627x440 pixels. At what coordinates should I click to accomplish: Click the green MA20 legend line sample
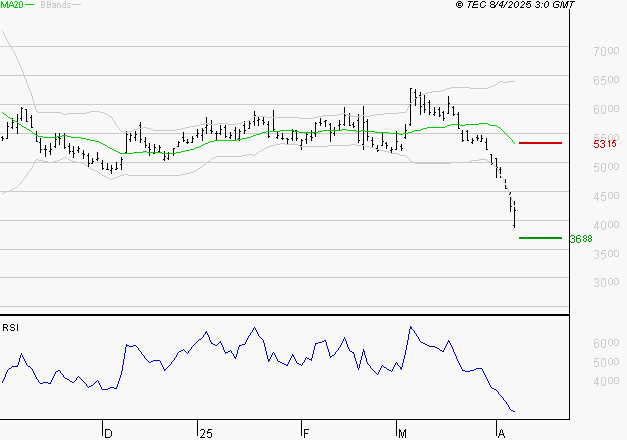30,6
